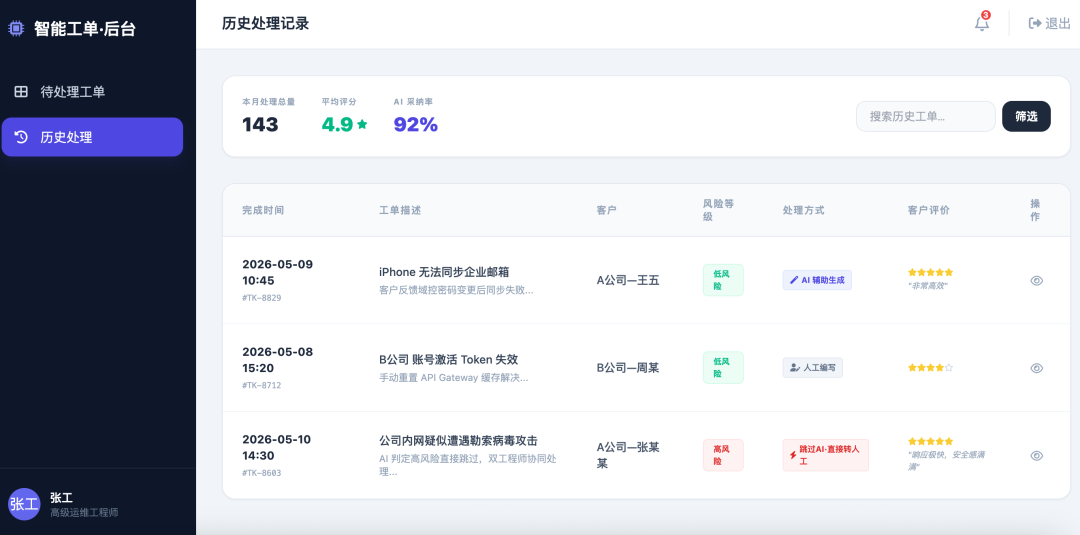Click iPhone 无法同步企业邮箱 title
Image resolution: width=1080 pixels, height=535 pixels.
[x=444, y=272]
